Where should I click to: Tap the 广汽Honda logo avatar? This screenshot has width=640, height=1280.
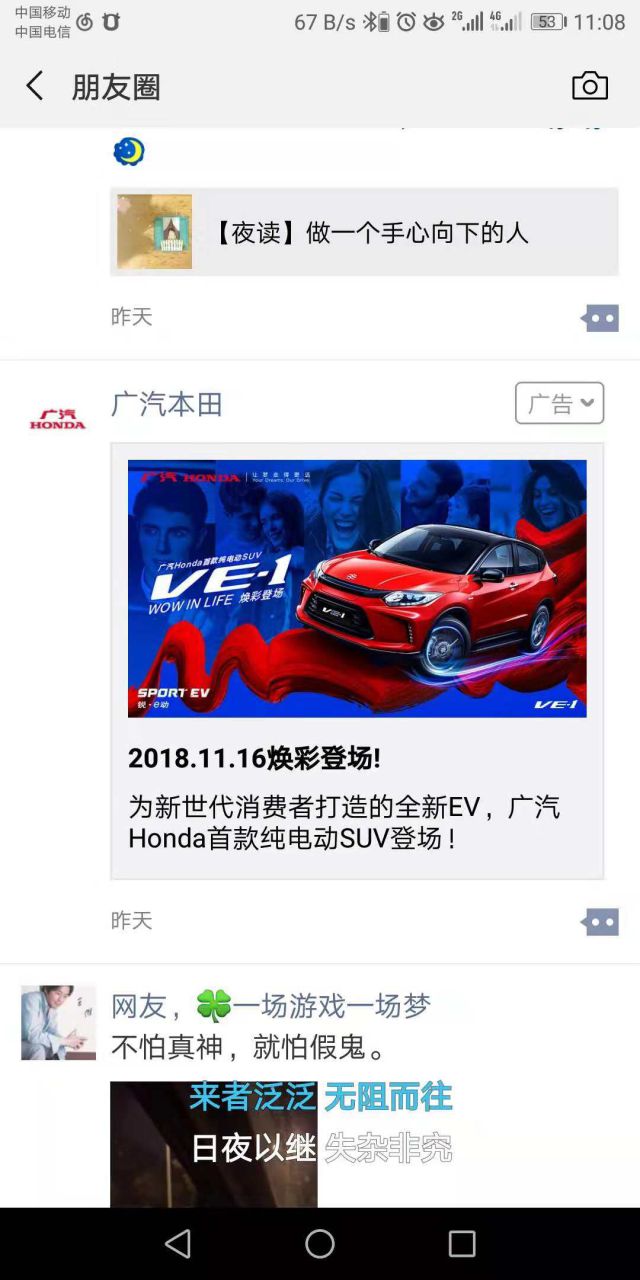click(x=58, y=420)
